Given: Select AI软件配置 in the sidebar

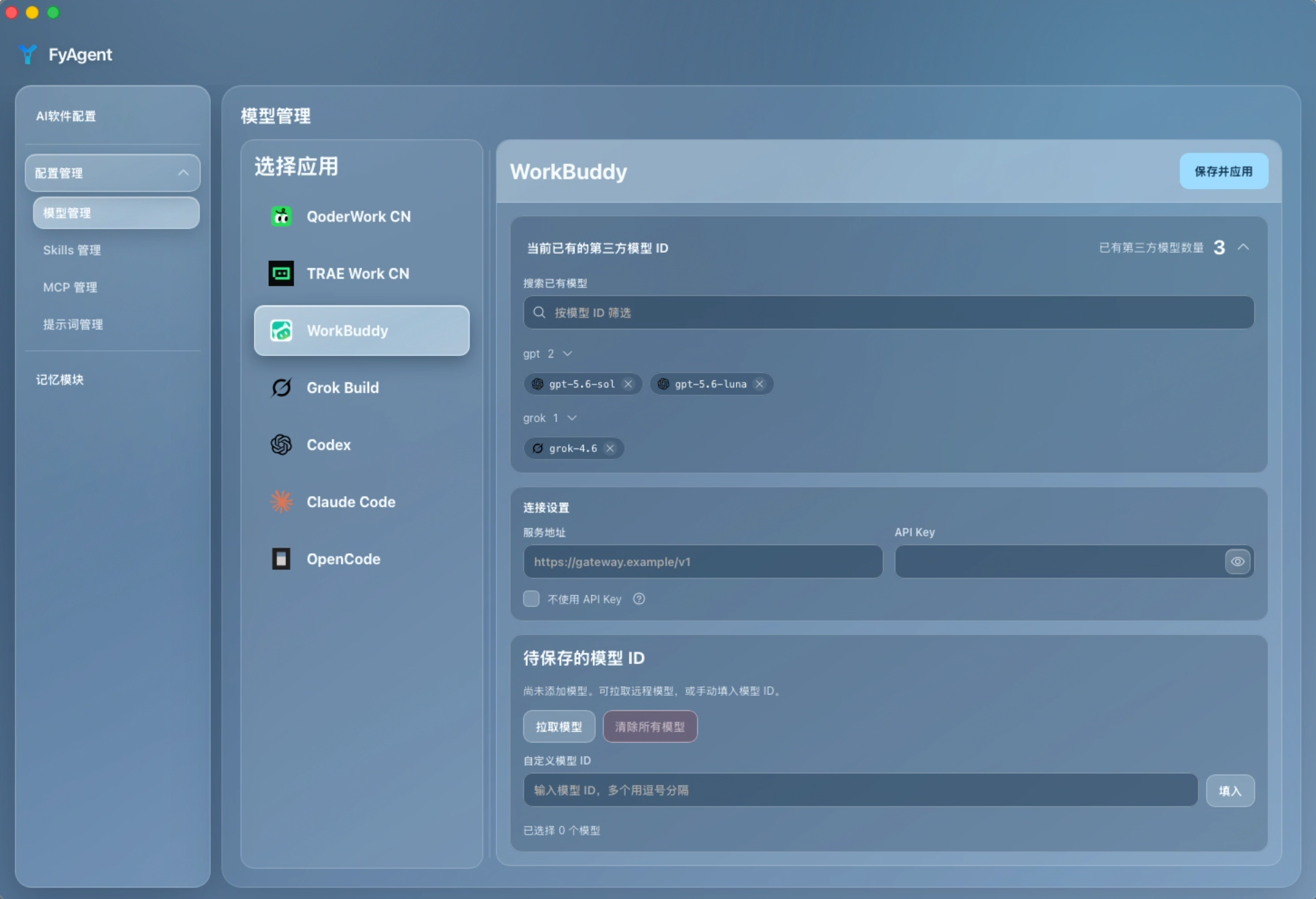Looking at the screenshot, I should [66, 116].
